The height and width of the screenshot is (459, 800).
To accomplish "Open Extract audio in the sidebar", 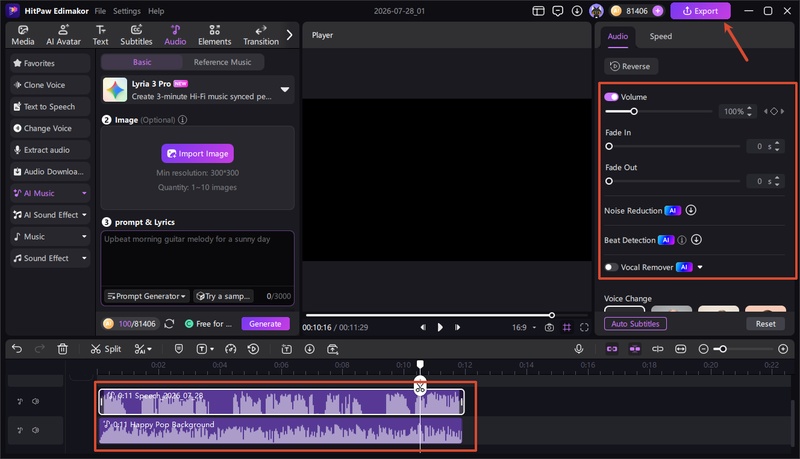I will coord(50,150).
